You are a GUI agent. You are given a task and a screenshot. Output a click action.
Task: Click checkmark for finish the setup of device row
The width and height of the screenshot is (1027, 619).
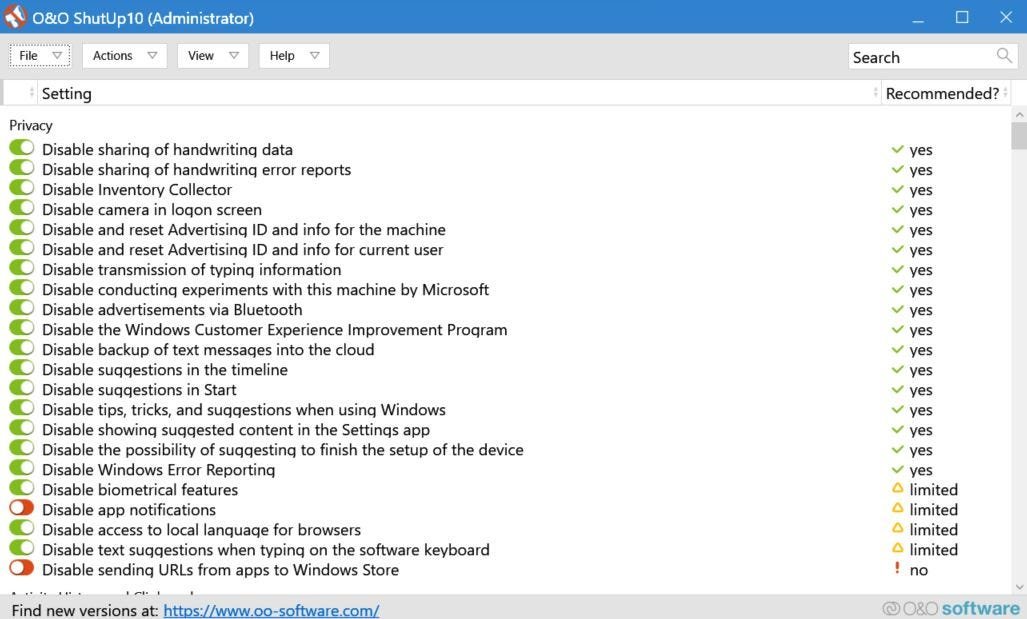coord(897,449)
